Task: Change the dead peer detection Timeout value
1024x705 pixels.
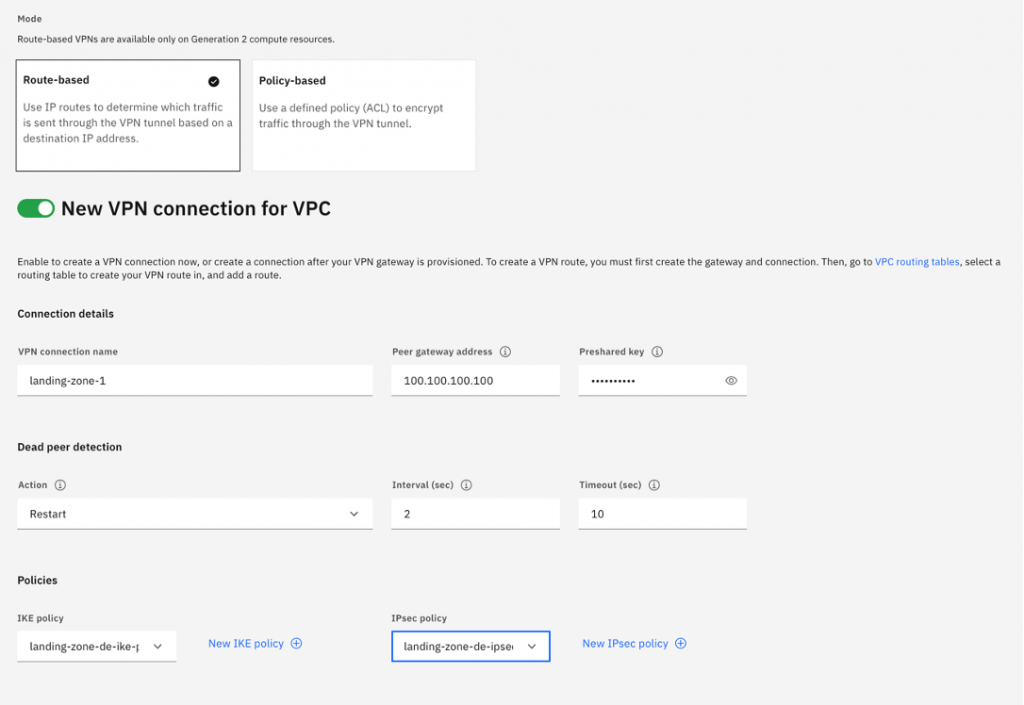Action: pos(662,513)
